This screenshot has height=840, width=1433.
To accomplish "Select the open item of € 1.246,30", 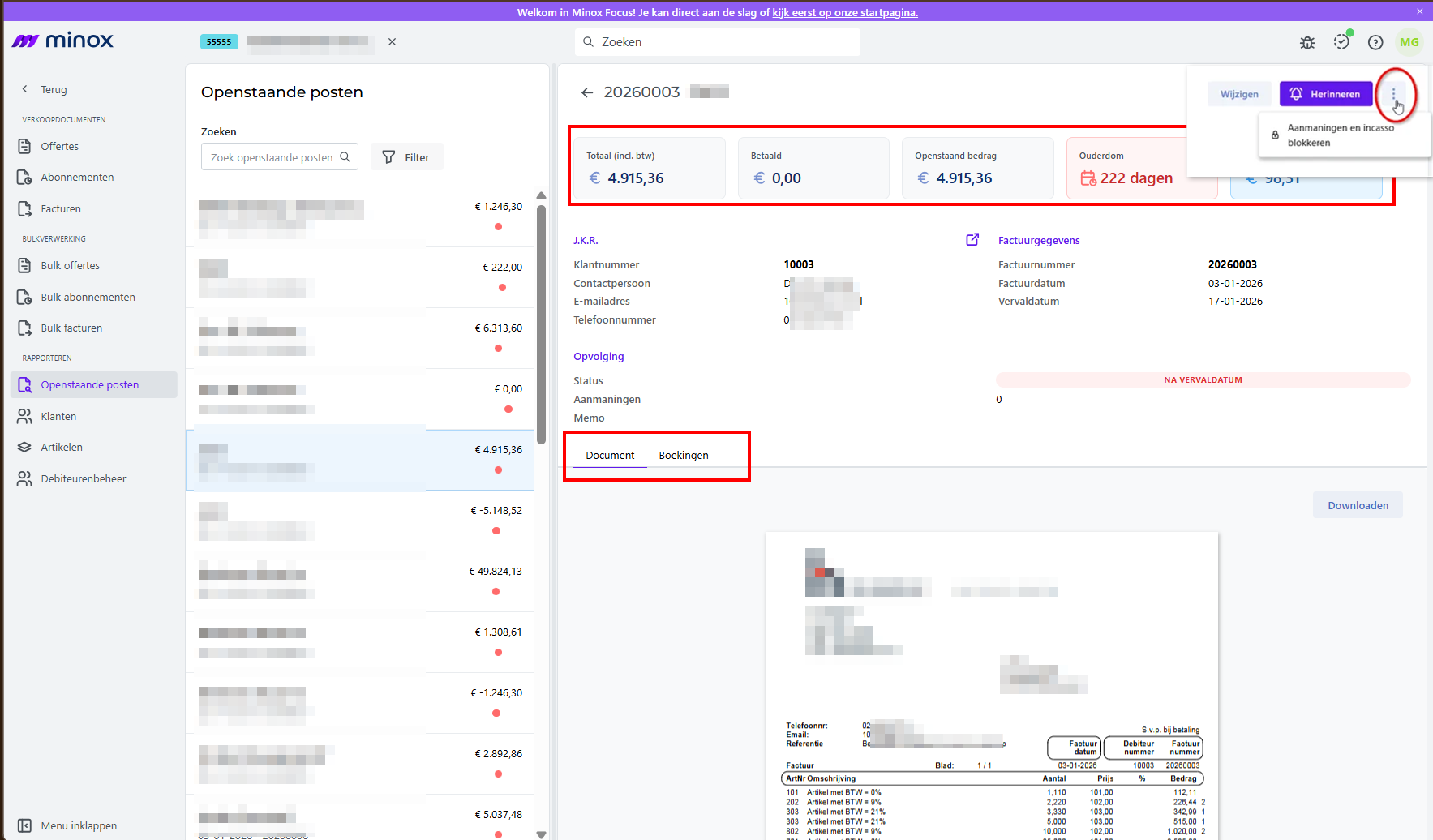I will click(x=360, y=216).
